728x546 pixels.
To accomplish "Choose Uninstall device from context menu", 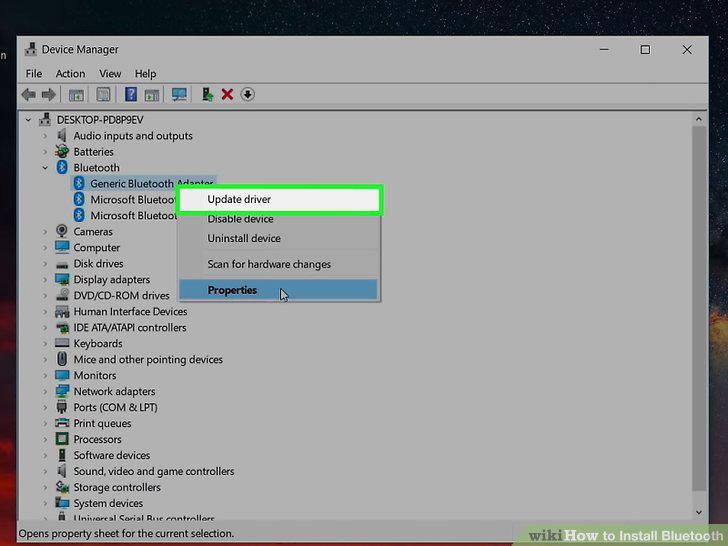I will point(279,238).
